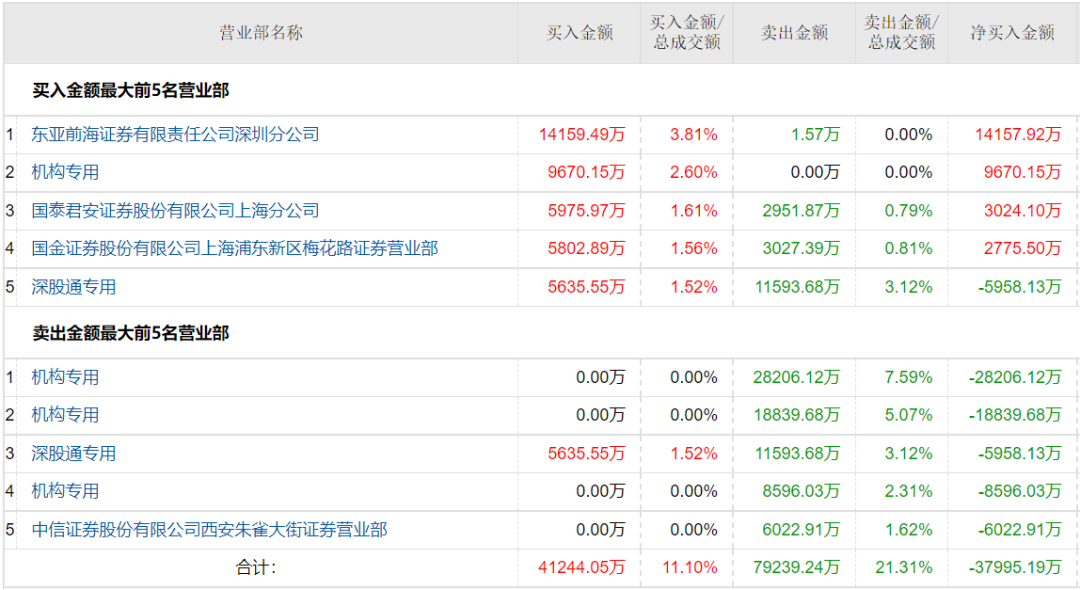Click 深股通专用 link in top-5 buy section
Image resolution: width=1080 pixels, height=590 pixels.
pos(74,287)
